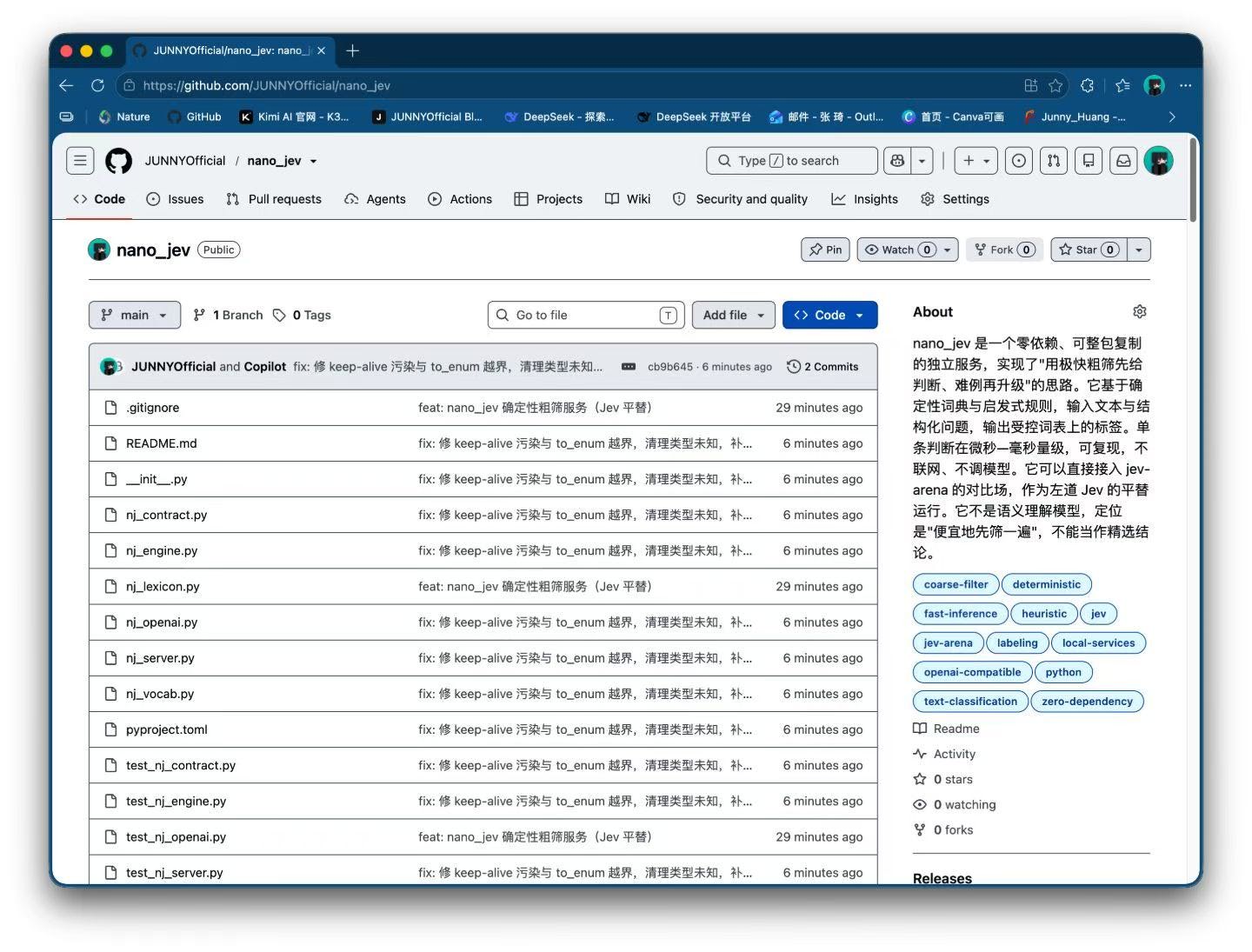Expand the Add file dropdown
This screenshot has height=952, width=1252.
click(x=733, y=315)
